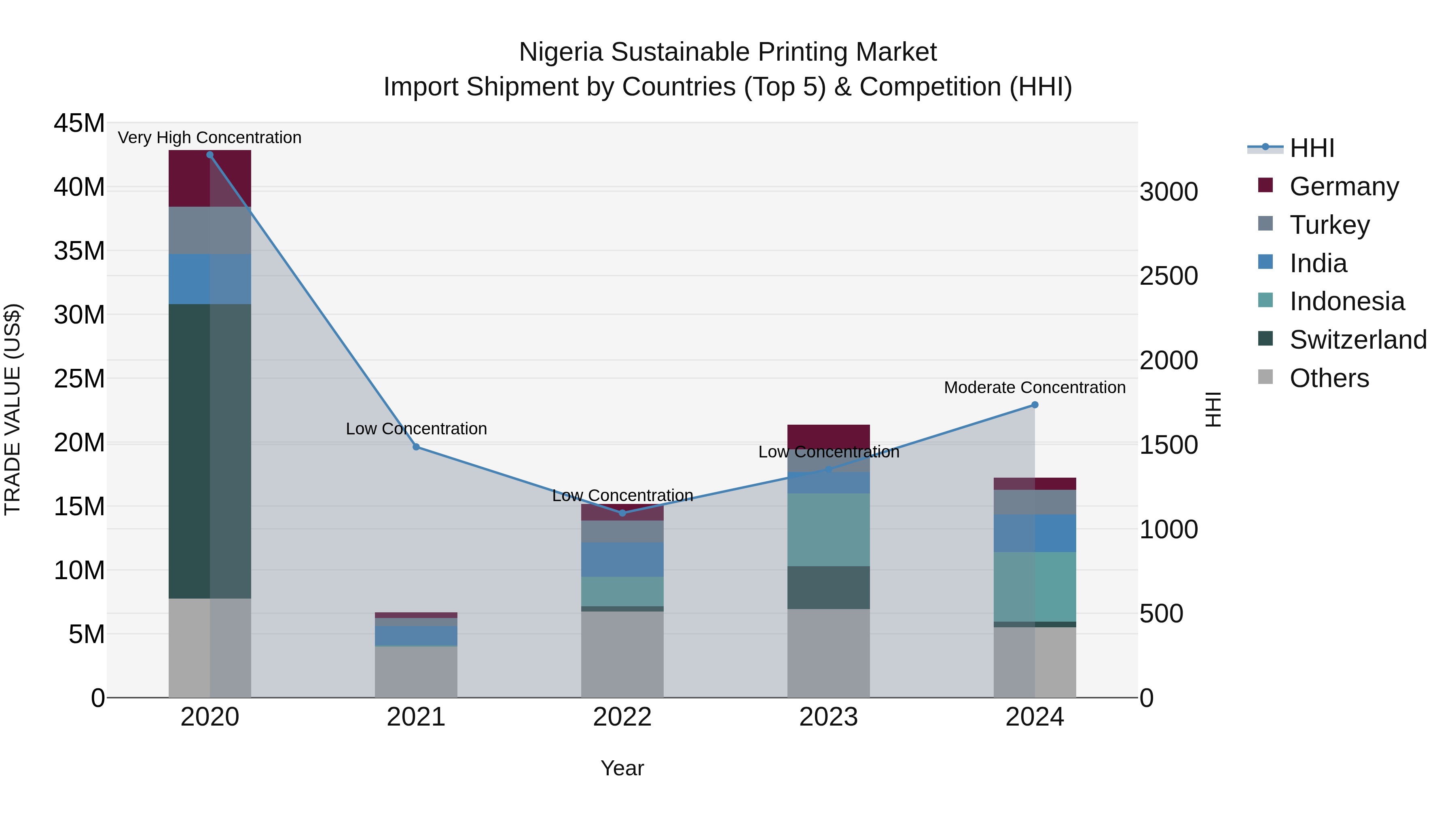Screen dimensions: 1456x819
Task: Click the India segment of the 2021 bar
Action: click(x=416, y=635)
